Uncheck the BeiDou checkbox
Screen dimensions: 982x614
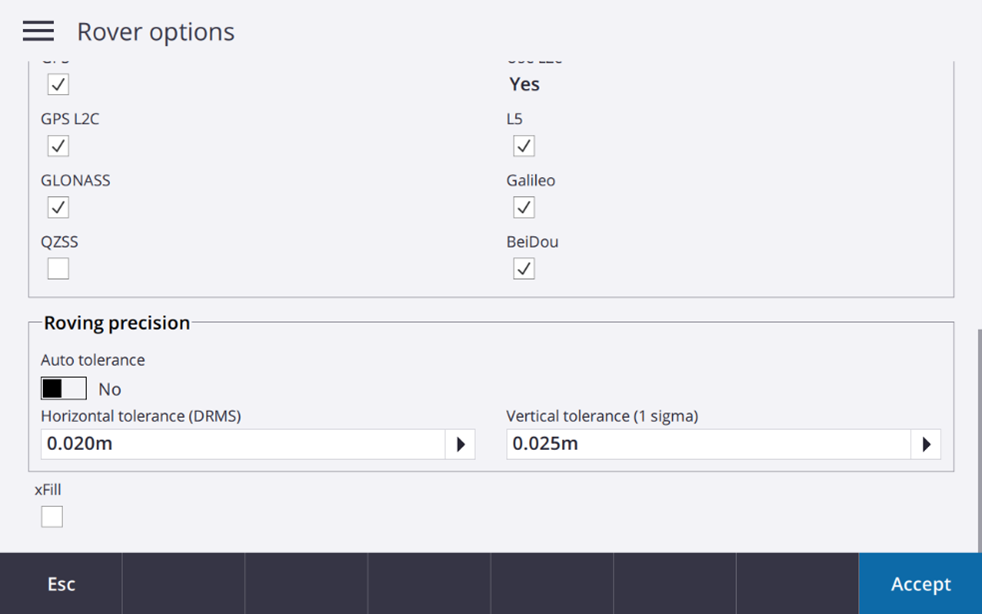pos(524,268)
